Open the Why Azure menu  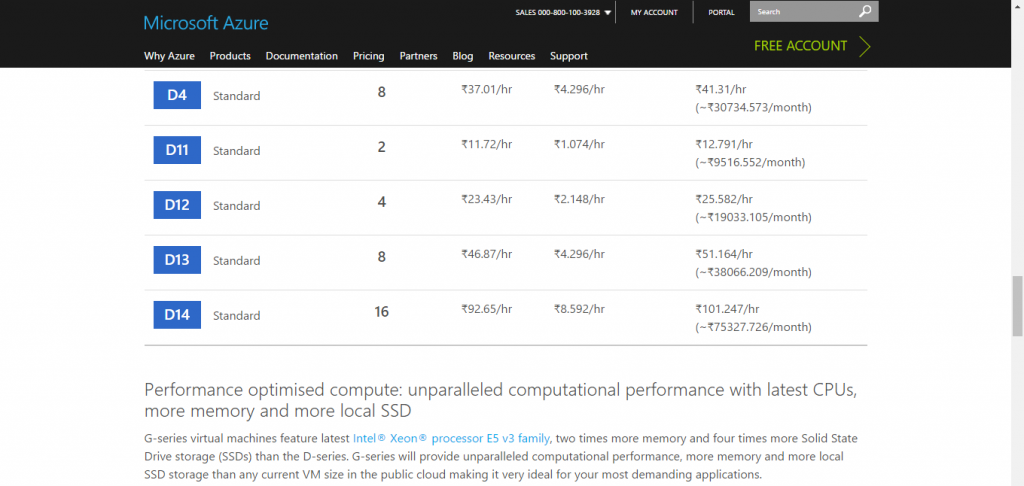tap(169, 56)
